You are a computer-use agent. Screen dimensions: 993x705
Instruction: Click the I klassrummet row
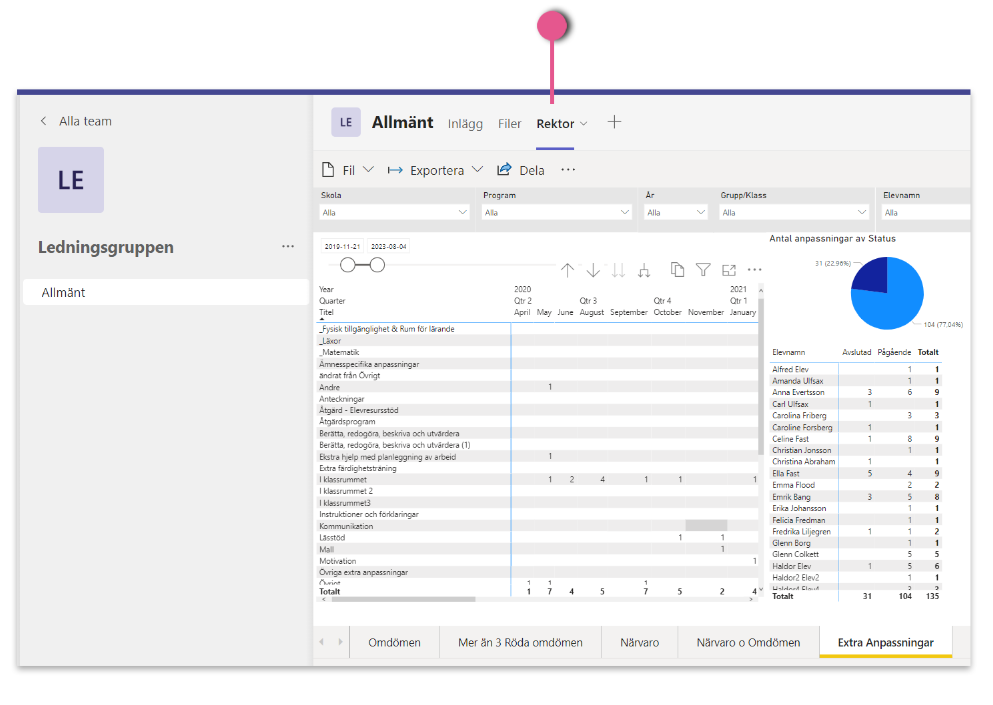click(x=537, y=480)
